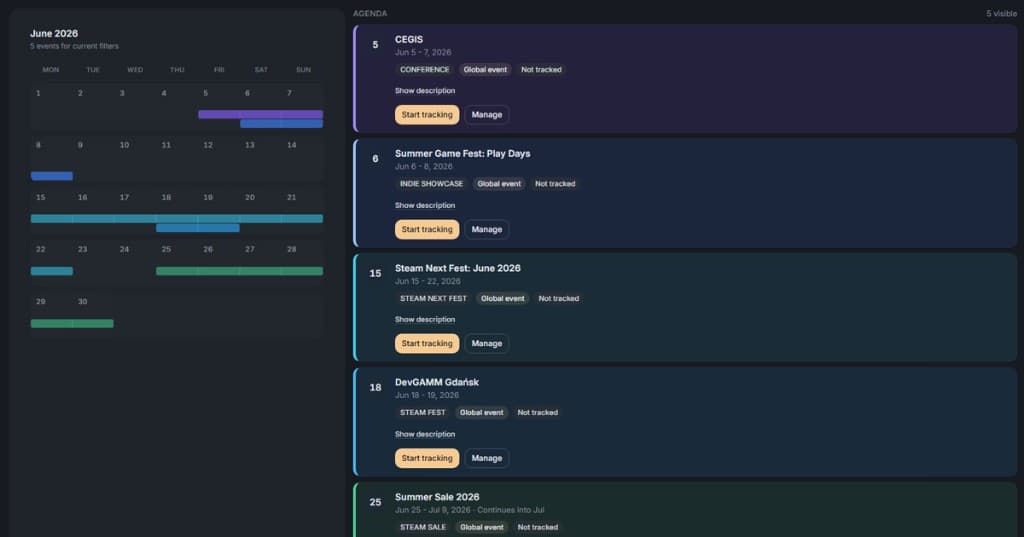The image size is (1024, 537).
Task: Select the STEAM FEST tag on DevGAMM
Action: tap(423, 412)
